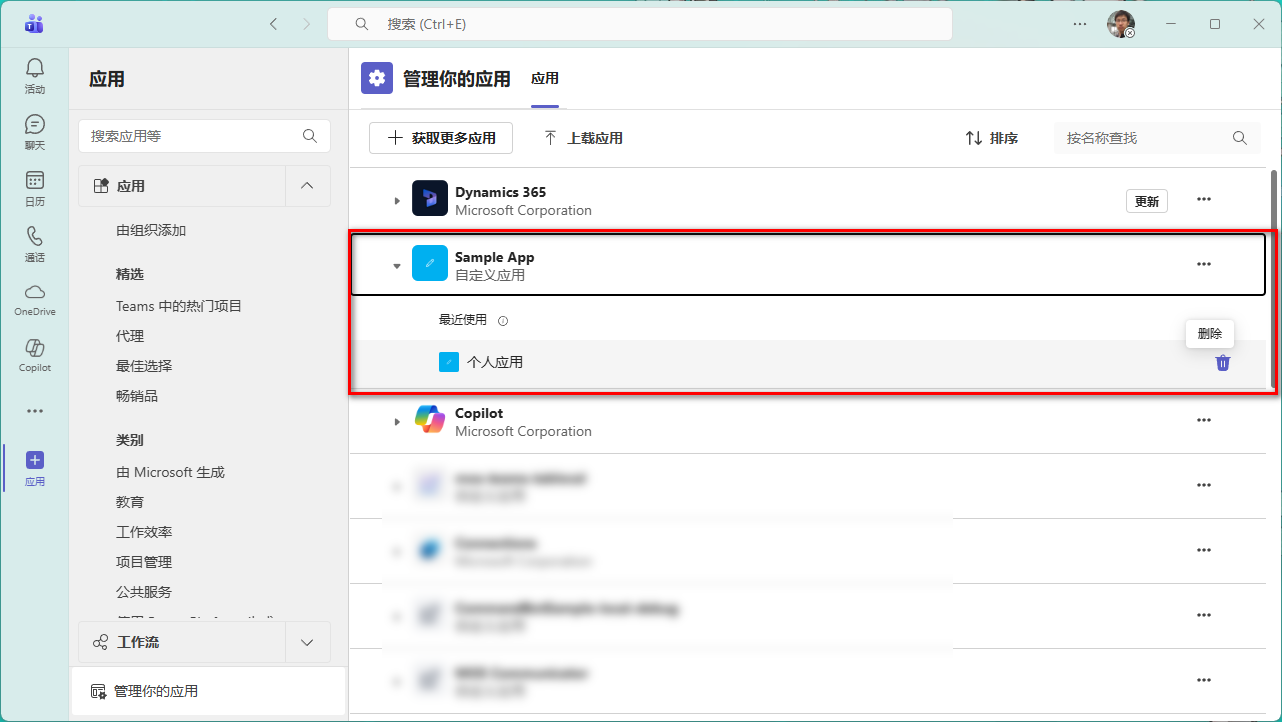Viewport: 1282px width, 722px height.
Task: Click the trash delete icon for personal app
Action: click(x=1223, y=362)
